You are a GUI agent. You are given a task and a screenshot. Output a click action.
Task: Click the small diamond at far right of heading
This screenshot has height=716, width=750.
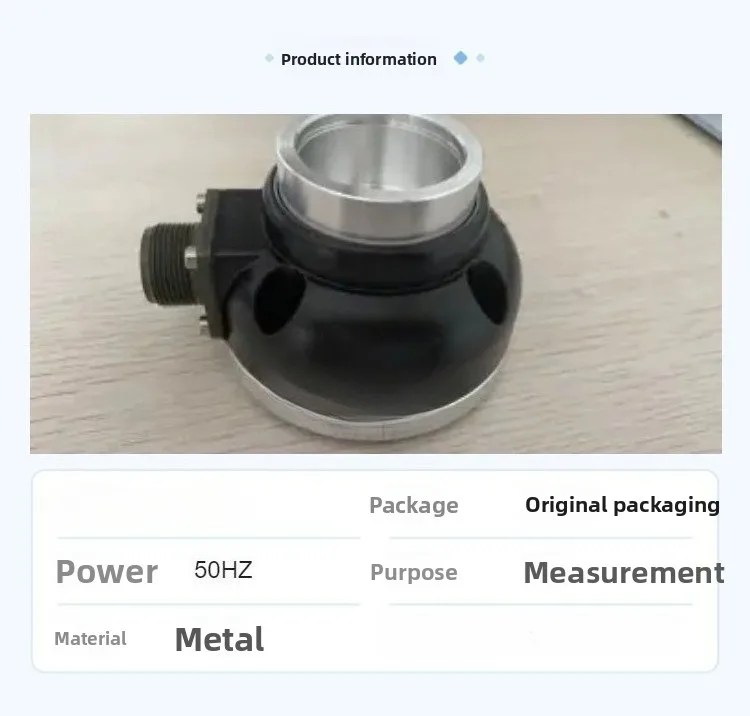(480, 58)
